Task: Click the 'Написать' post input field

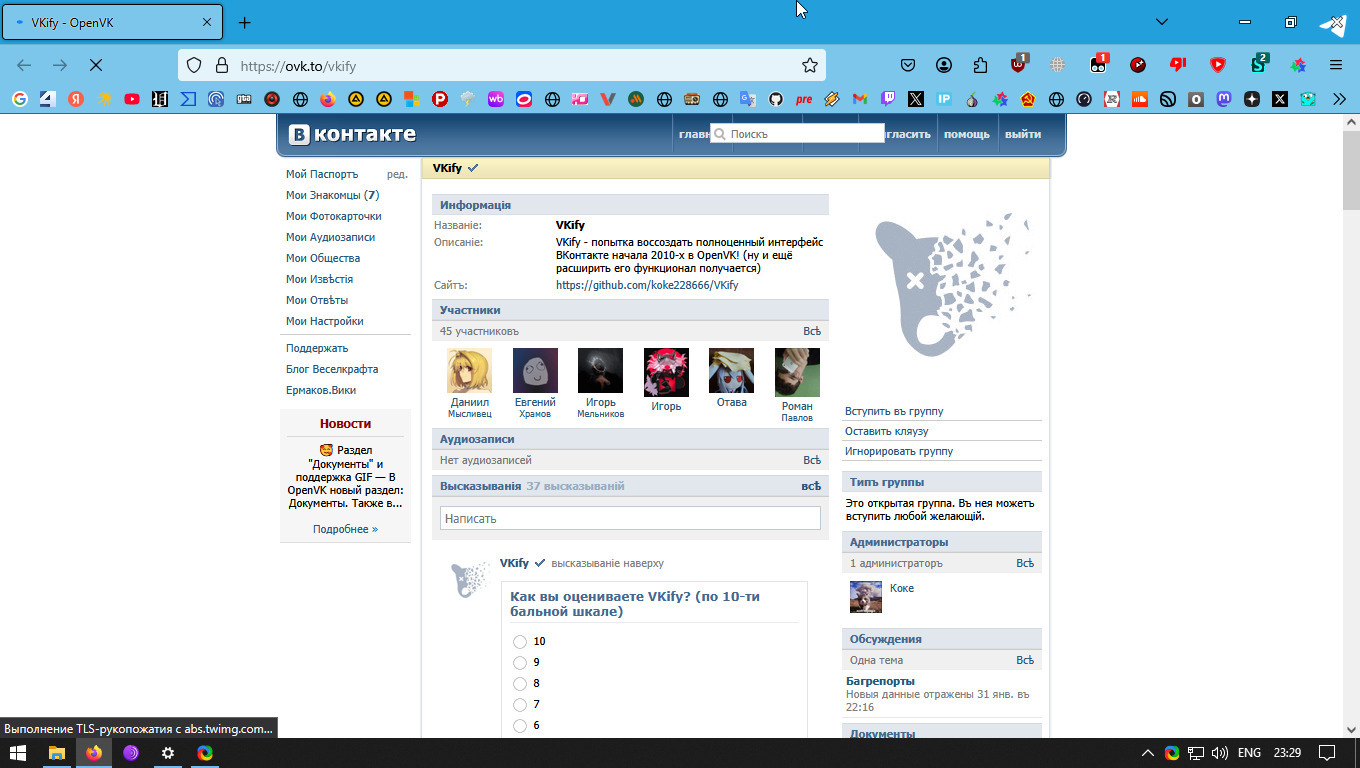Action: coord(630,518)
